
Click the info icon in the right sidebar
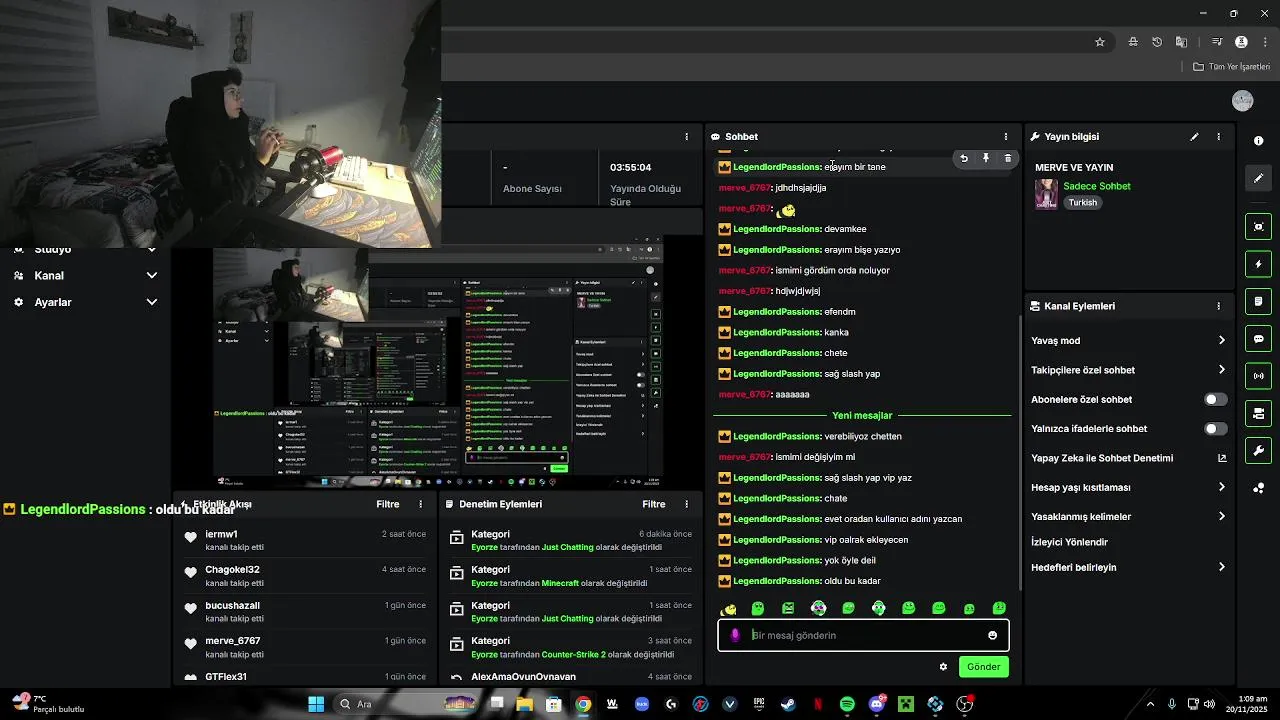tap(1259, 141)
